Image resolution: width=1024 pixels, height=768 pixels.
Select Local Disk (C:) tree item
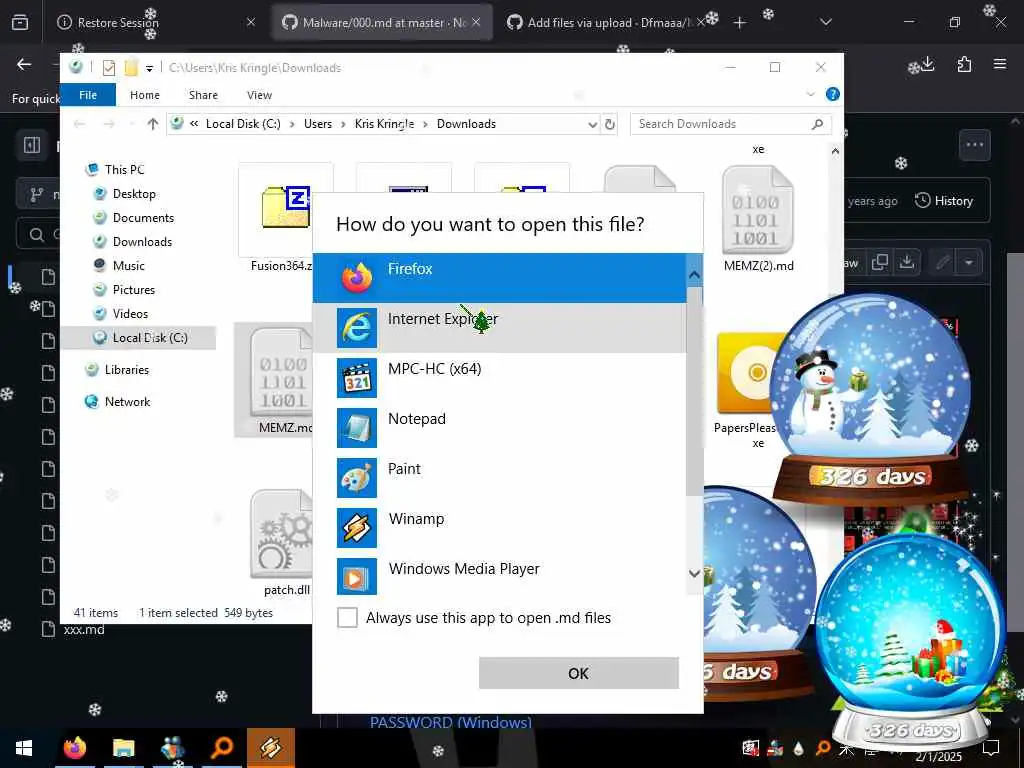pos(138,338)
